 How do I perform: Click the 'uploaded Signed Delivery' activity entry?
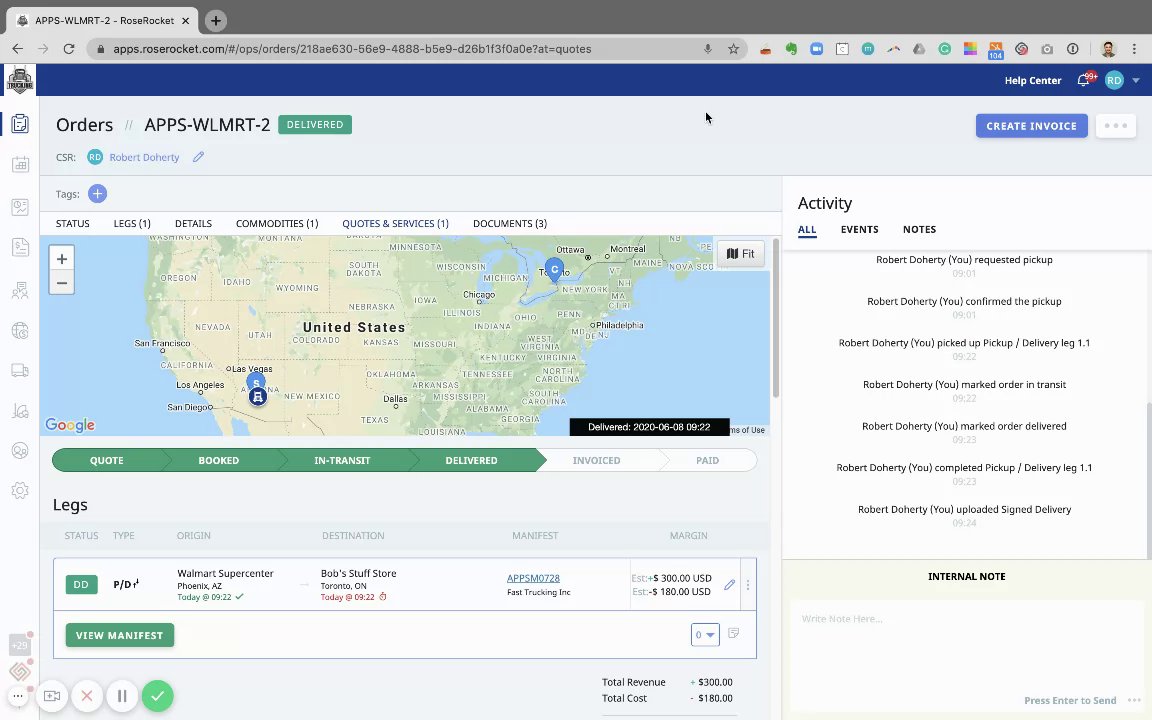pyautogui.click(x=964, y=509)
